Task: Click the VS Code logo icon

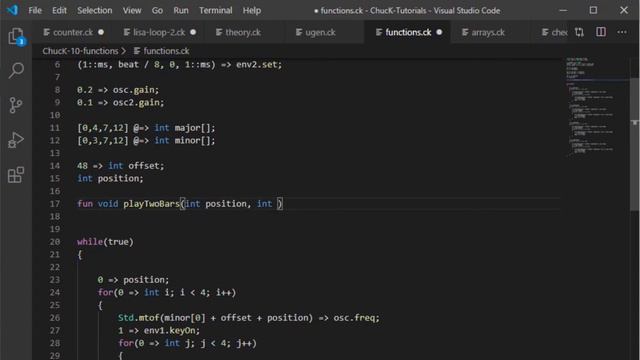Action: (x=12, y=10)
